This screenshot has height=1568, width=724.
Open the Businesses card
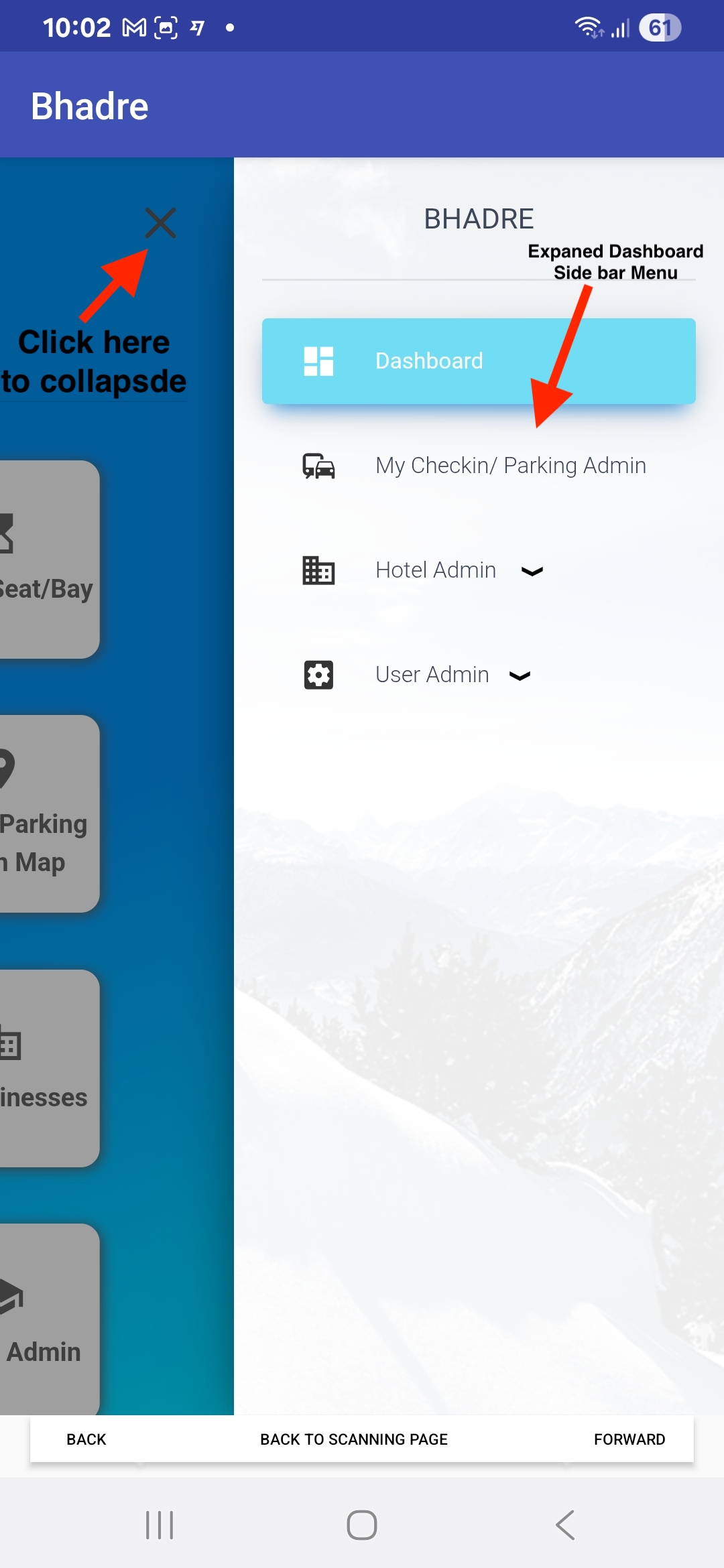[50, 1069]
